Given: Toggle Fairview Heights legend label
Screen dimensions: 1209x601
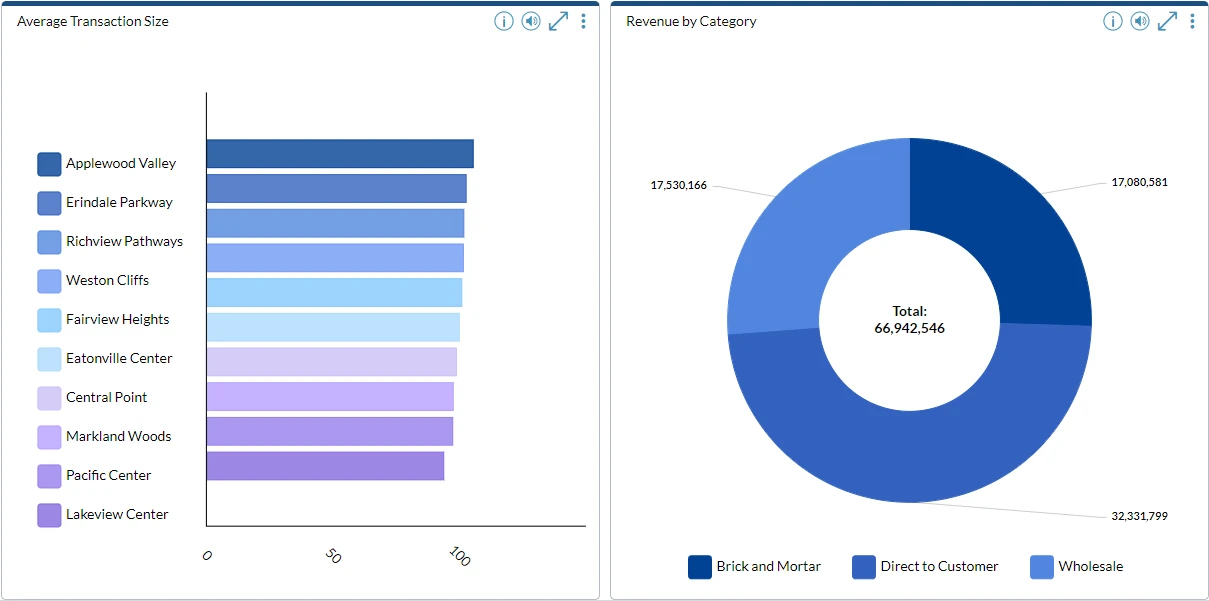Looking at the screenshot, I should 118,319.
